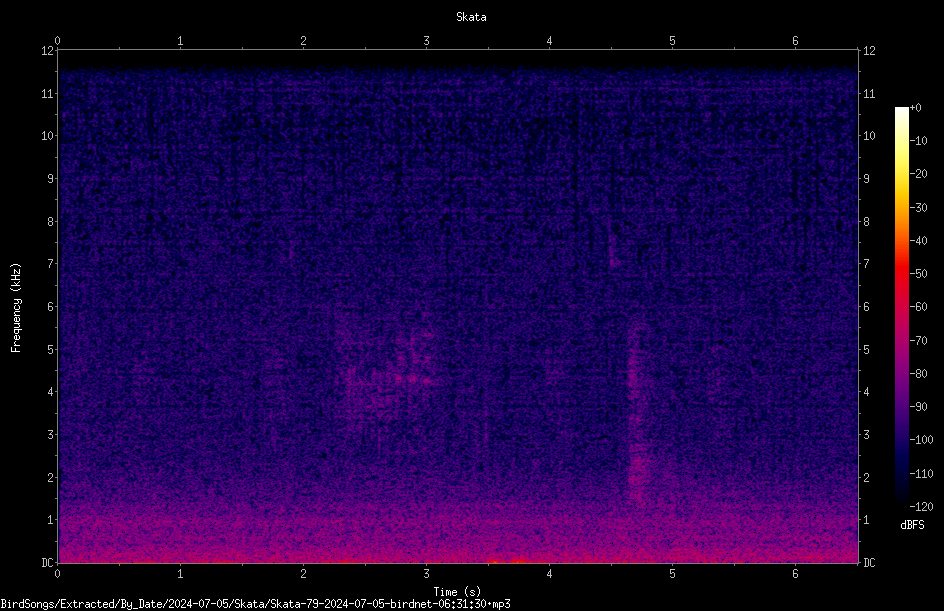The width and height of the screenshot is (944, 611).
Task: Click the "Skata" title above the spectrogram
Action: pyautogui.click(x=471, y=17)
